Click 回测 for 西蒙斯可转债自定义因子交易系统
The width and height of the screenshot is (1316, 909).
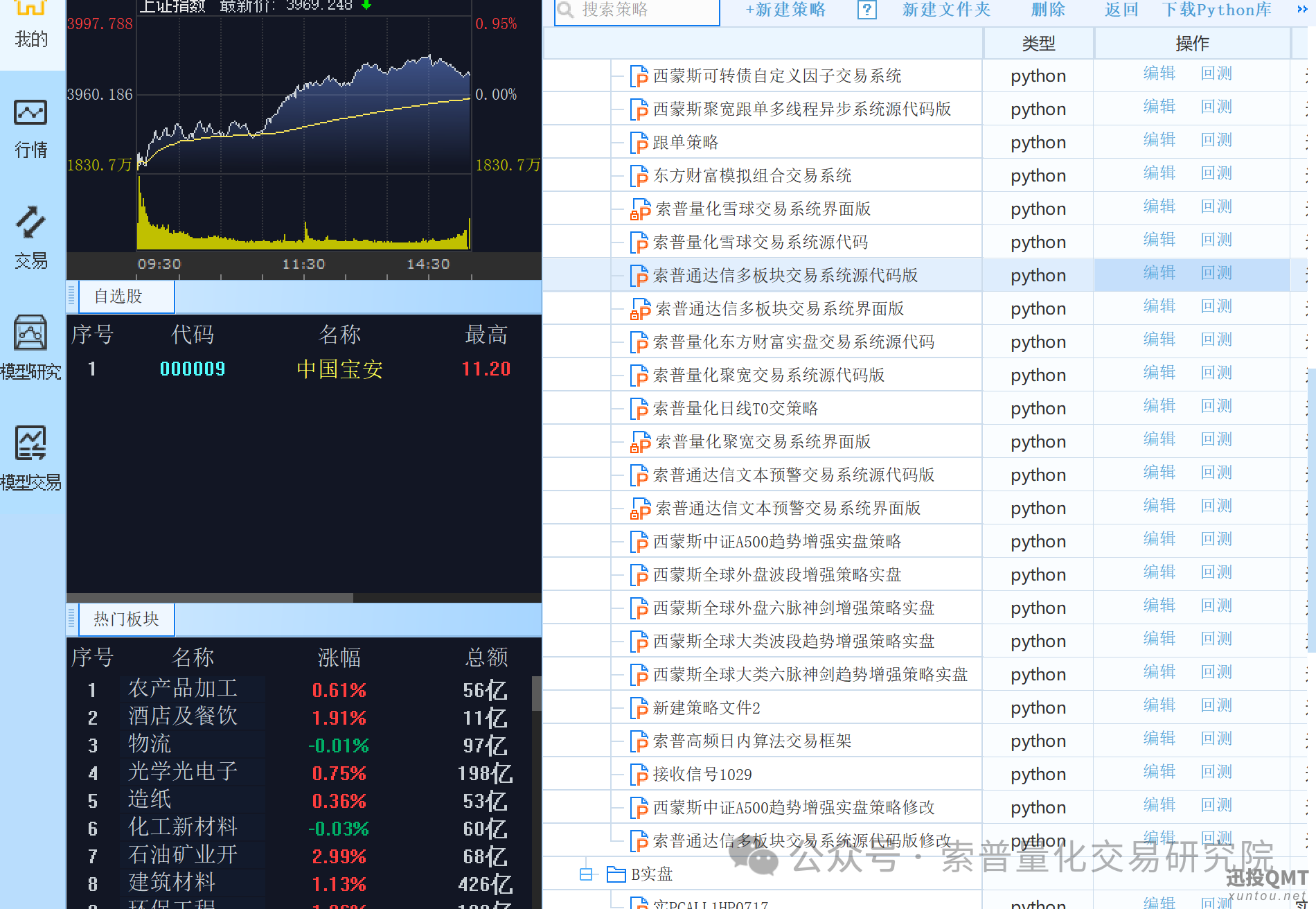tap(1216, 73)
